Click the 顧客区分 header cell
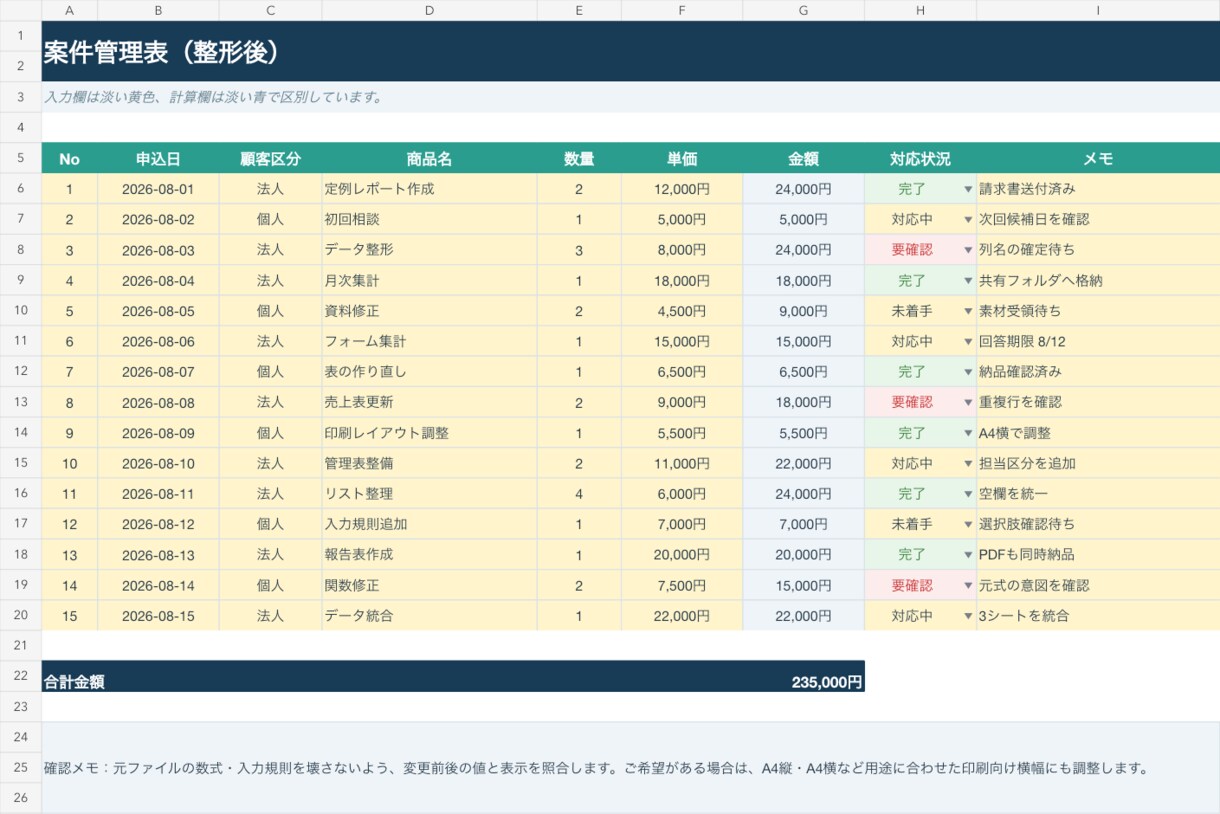Screen dimensions: 1220x814 270,158
